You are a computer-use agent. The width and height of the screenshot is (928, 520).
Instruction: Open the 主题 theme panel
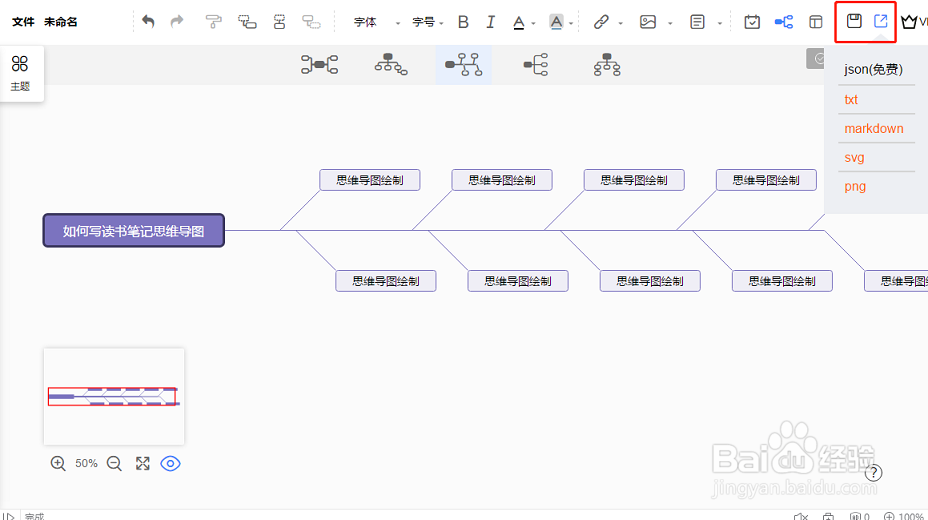coord(20,73)
